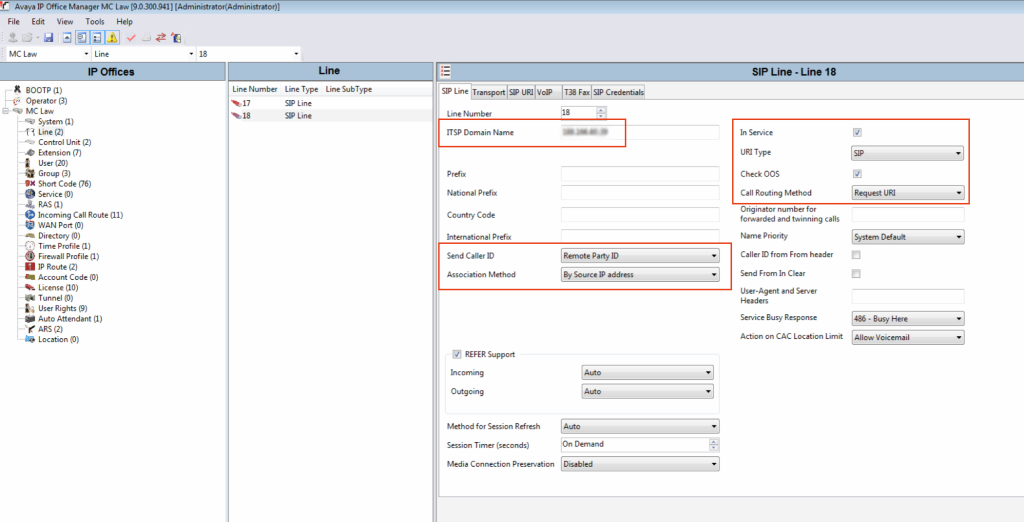The image size is (1024, 522).
Task: Open the Service Busy Response dropdown
Action: (908, 319)
